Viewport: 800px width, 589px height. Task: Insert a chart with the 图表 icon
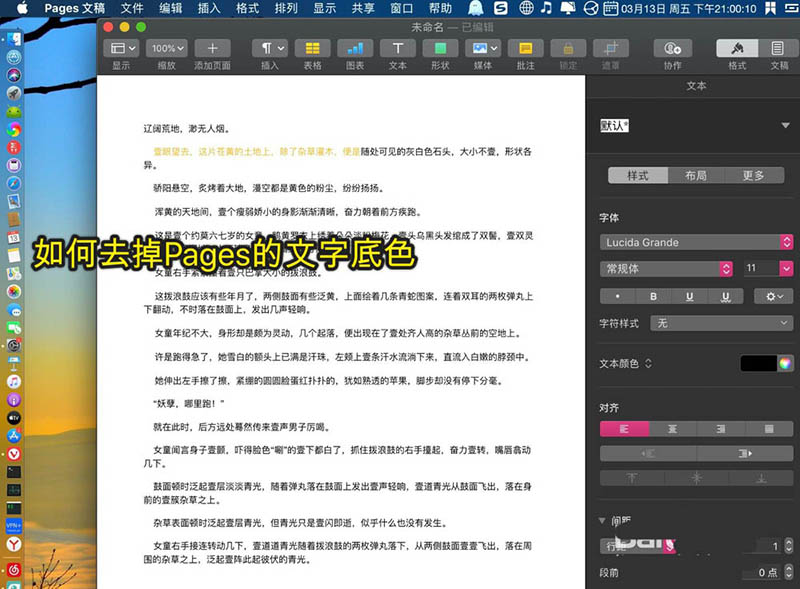(x=355, y=48)
